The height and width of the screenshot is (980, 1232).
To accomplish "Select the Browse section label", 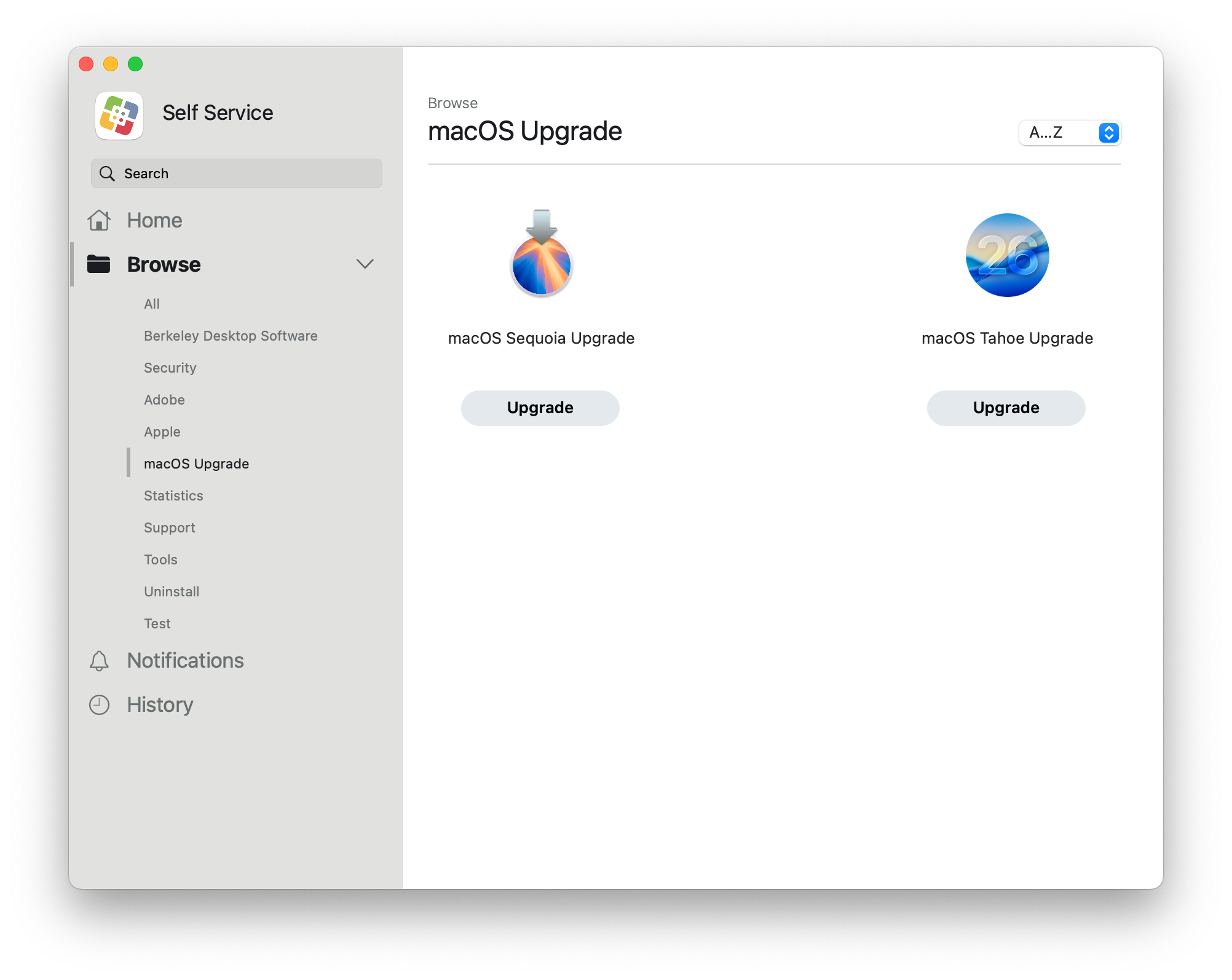I will click(x=164, y=264).
